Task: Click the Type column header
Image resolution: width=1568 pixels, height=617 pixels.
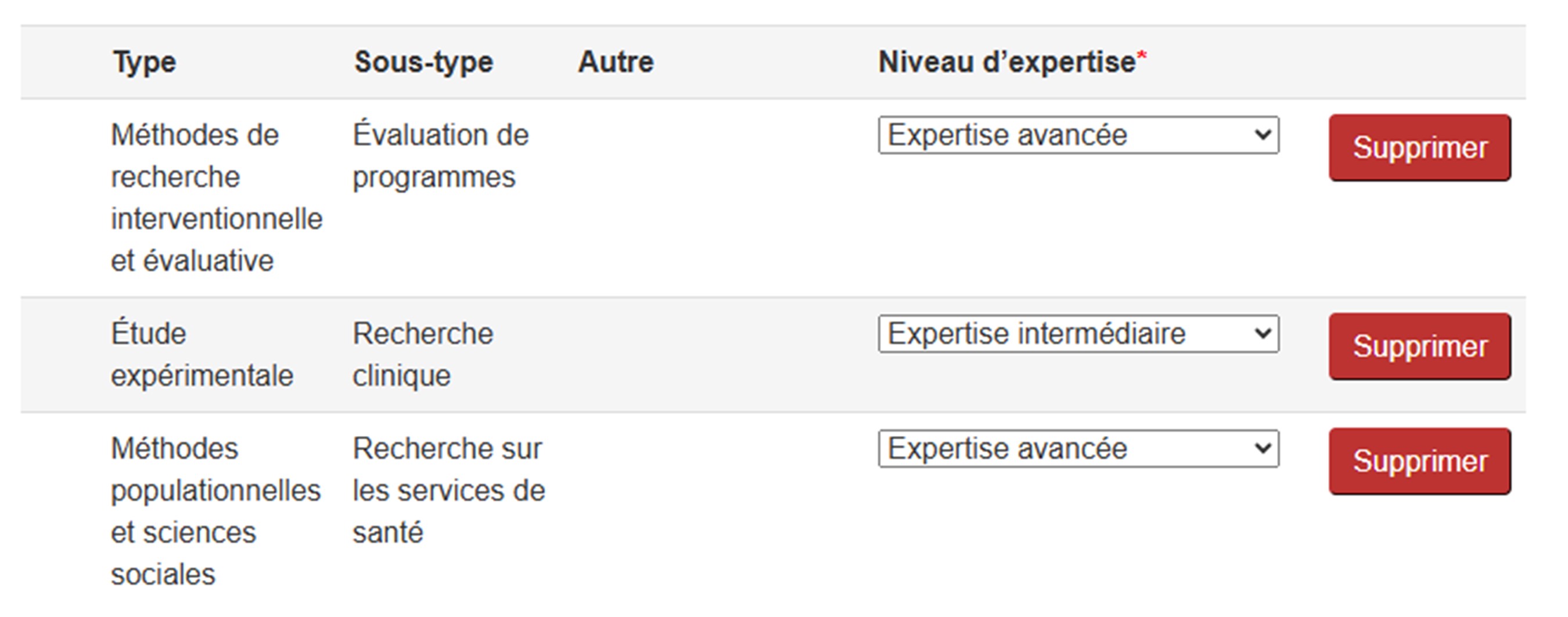Action: (x=144, y=62)
